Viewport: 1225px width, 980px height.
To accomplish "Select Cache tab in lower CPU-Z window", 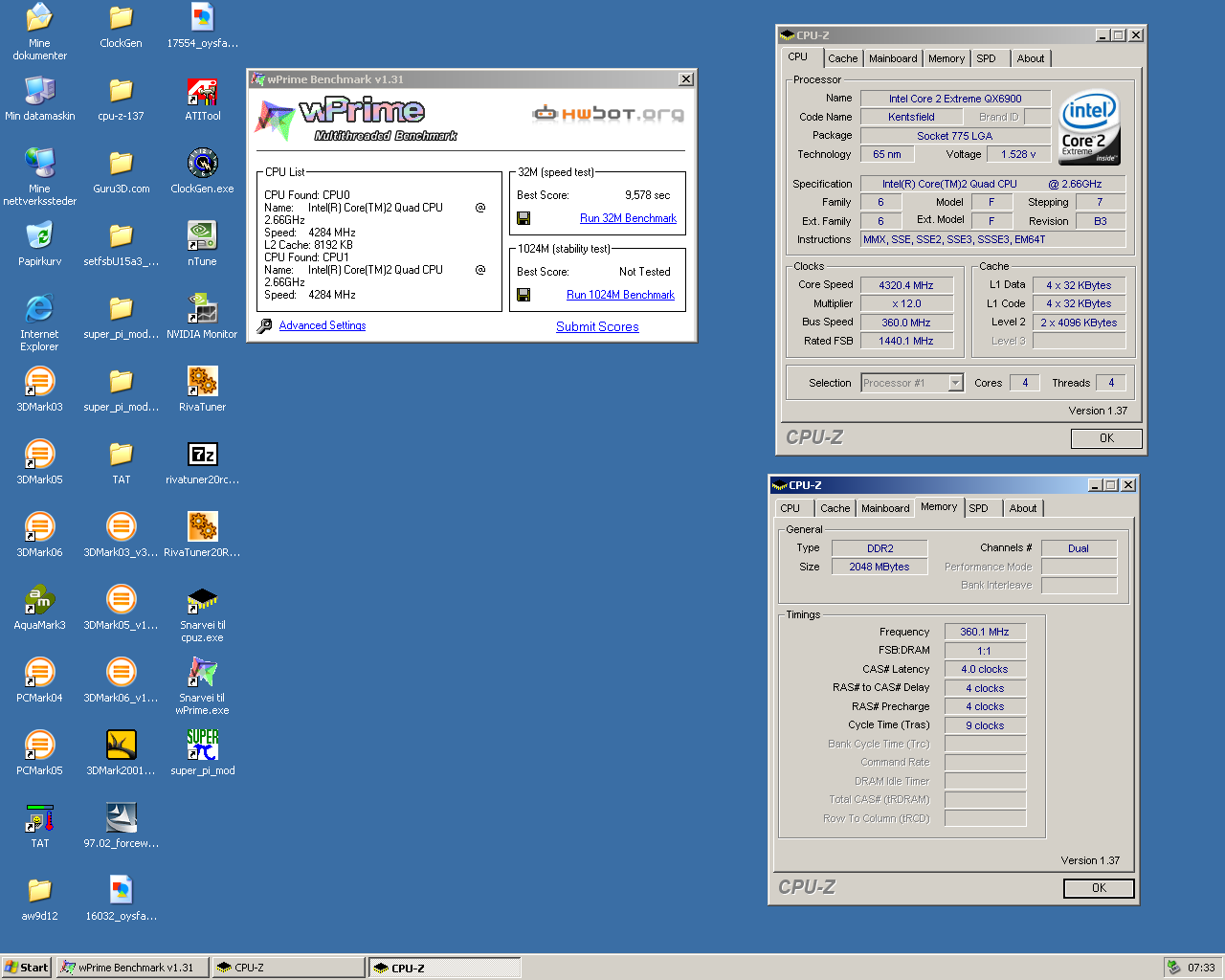I will pos(835,508).
